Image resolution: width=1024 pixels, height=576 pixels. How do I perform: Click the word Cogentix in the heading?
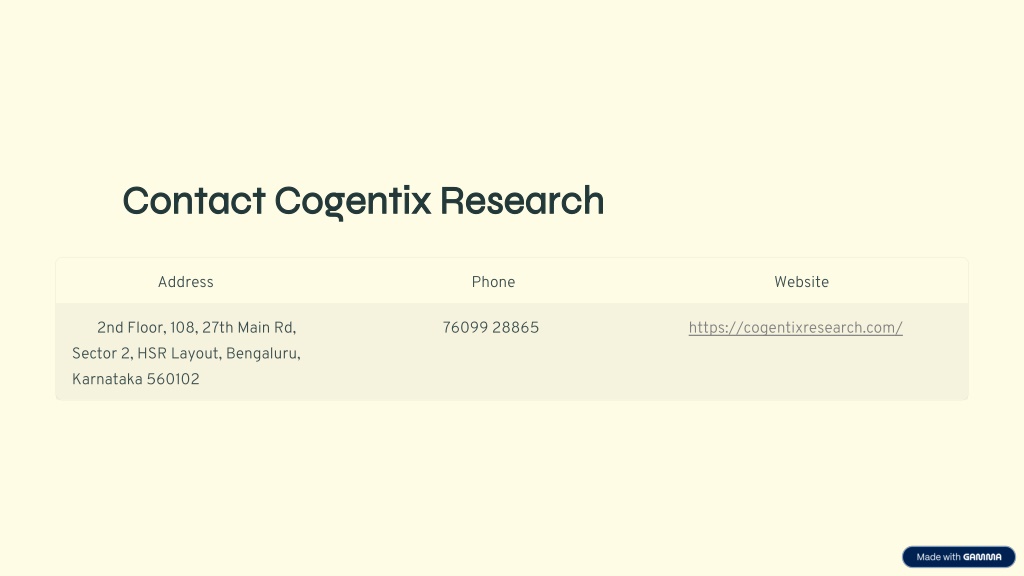click(353, 201)
